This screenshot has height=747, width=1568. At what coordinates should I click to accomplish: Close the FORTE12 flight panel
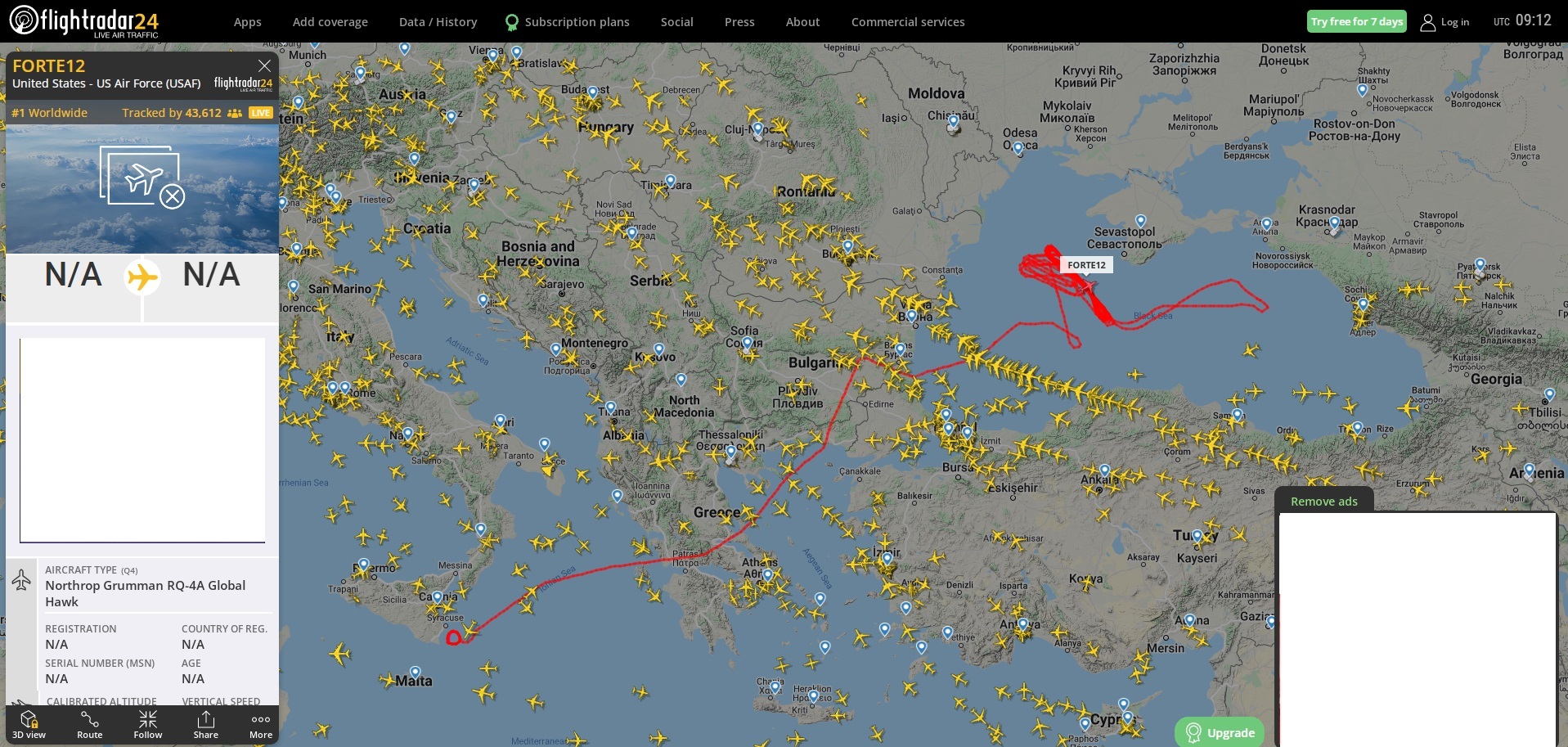[264, 65]
